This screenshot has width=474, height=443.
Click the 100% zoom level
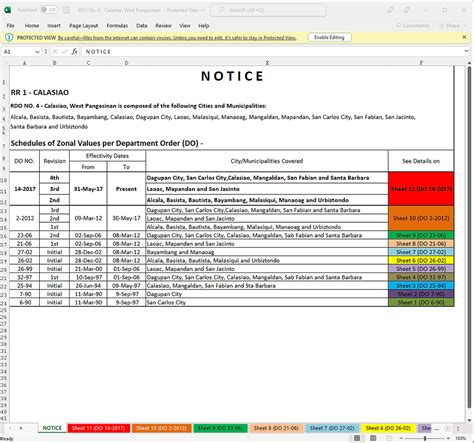click(x=461, y=438)
